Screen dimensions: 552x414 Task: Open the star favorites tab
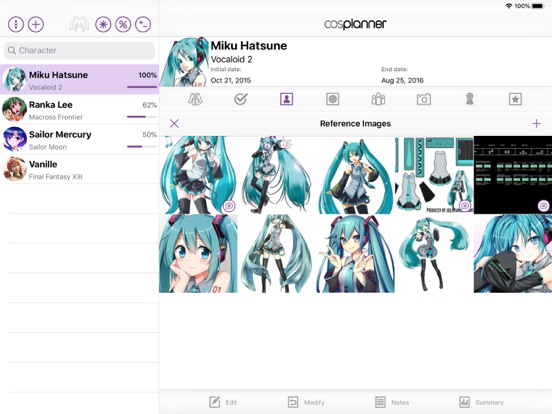click(x=515, y=99)
